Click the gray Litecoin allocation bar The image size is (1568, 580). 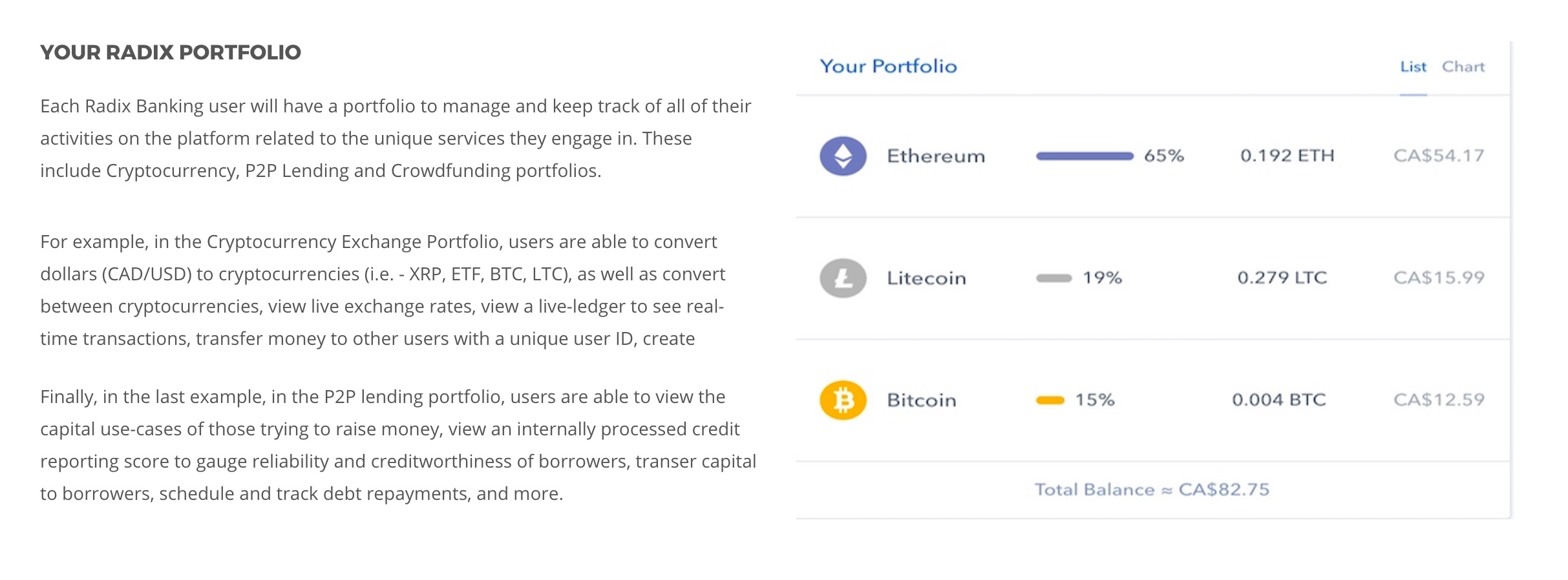1054,278
